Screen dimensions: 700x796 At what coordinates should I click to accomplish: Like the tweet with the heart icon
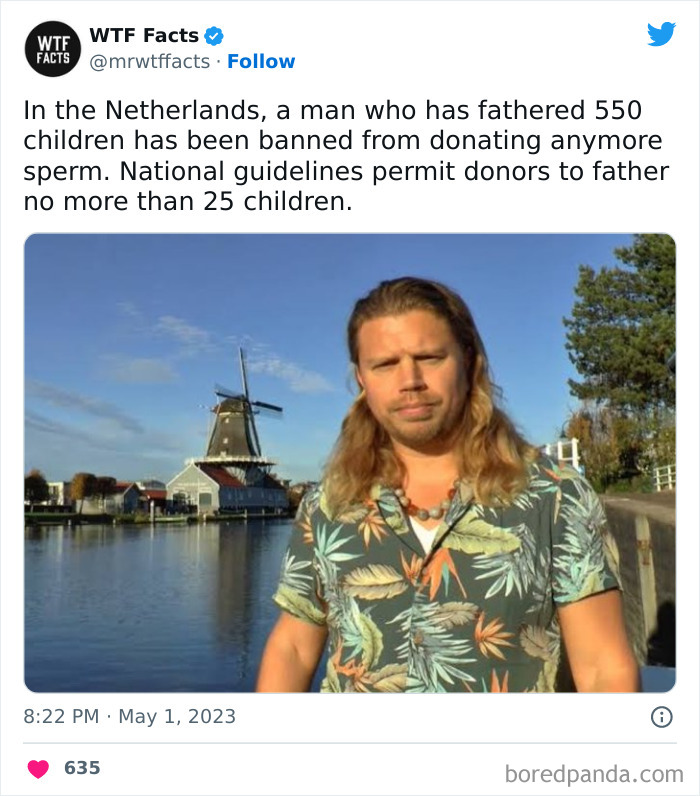coord(38,768)
